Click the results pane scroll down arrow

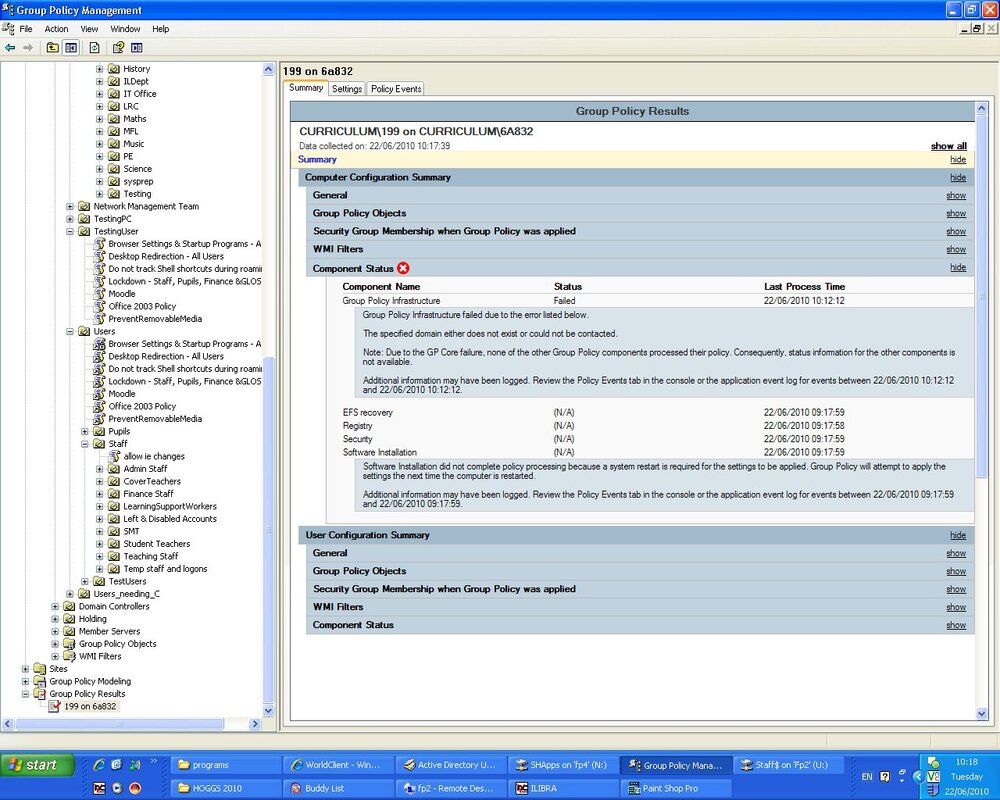point(982,714)
